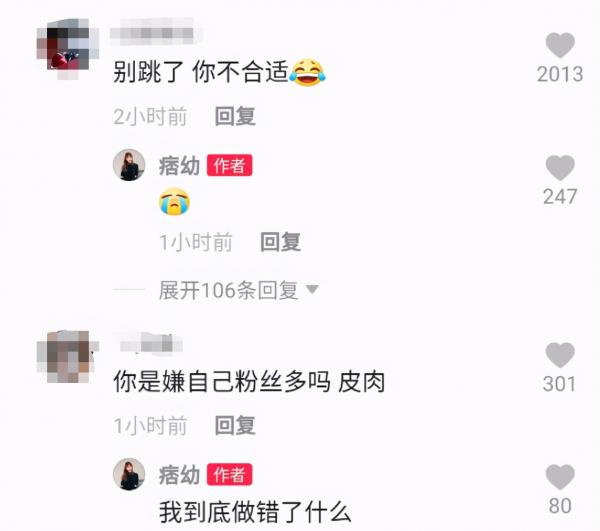Open the second commenter's pixelated avatar
Image resolution: width=600 pixels, height=531 pixels.
[x=68, y=357]
